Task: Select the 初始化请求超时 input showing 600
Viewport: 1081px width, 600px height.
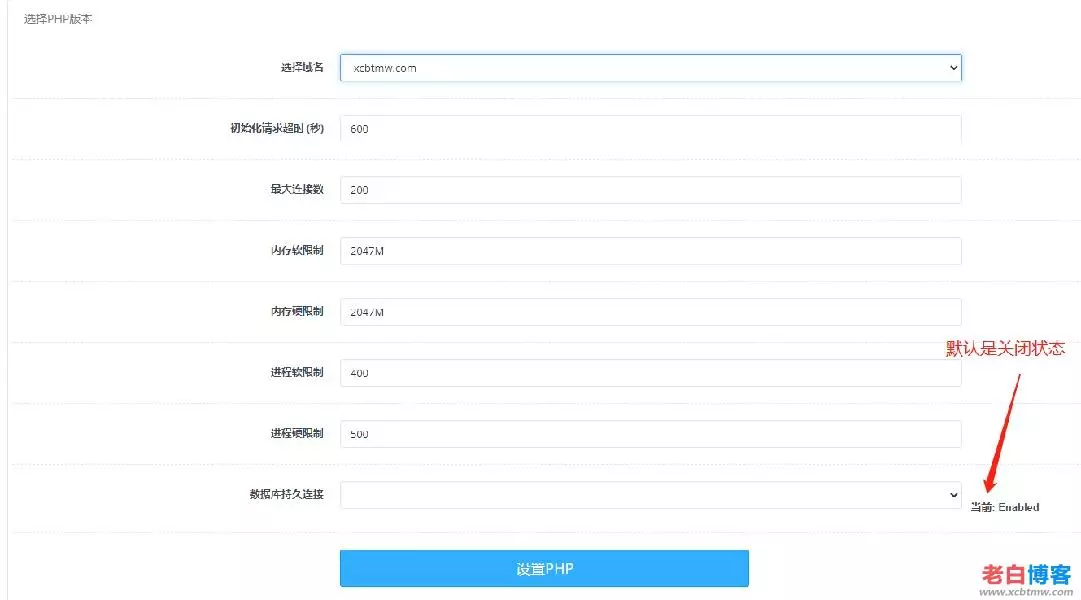Action: pyautogui.click(x=650, y=128)
